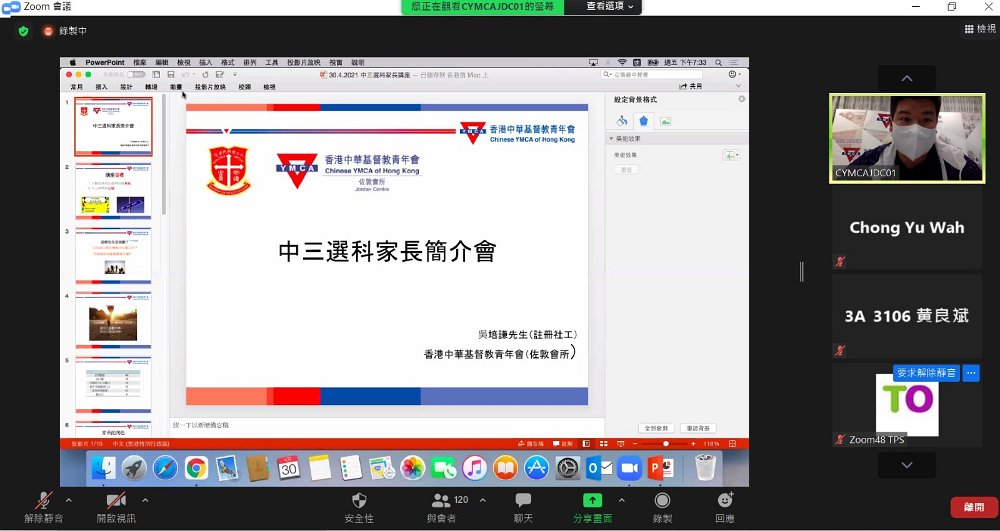Expand video options arrow beside 開啟視訊
The height and width of the screenshot is (531, 1000).
145,500
